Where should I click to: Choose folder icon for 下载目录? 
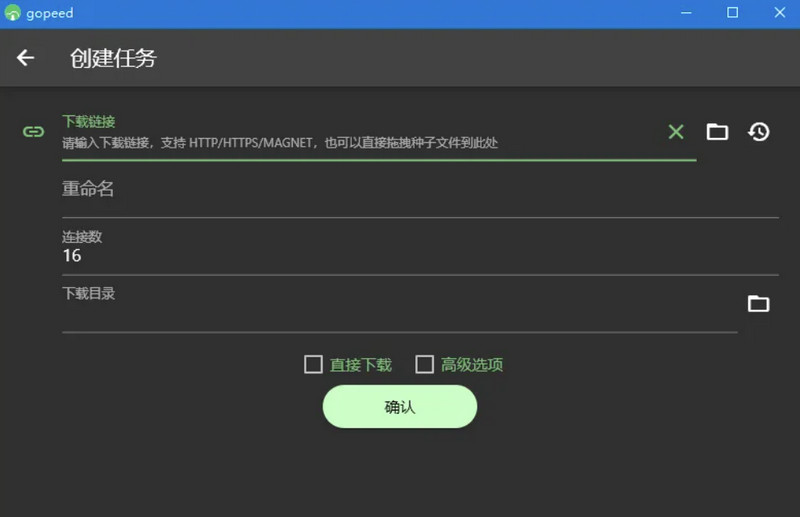point(759,304)
